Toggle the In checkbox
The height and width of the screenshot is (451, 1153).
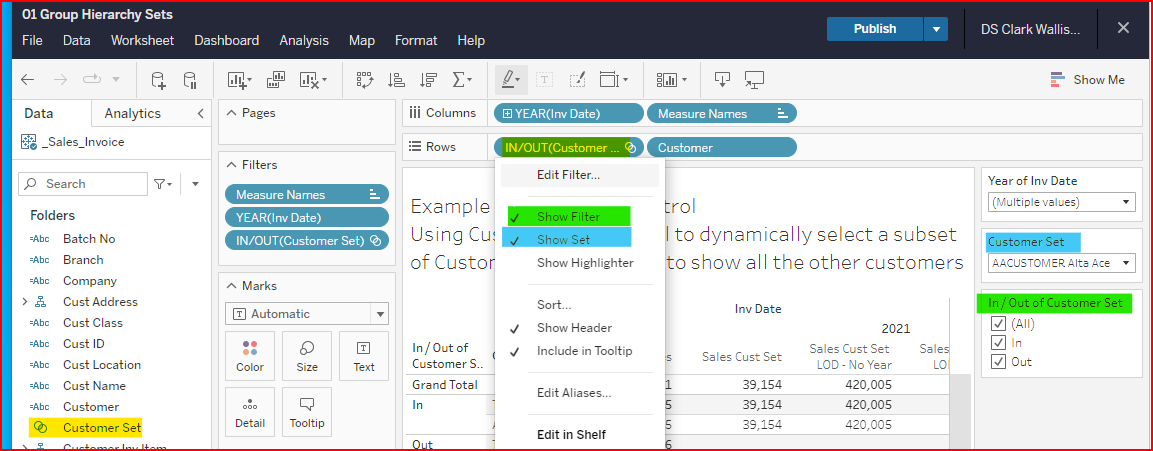pyautogui.click(x=998, y=343)
